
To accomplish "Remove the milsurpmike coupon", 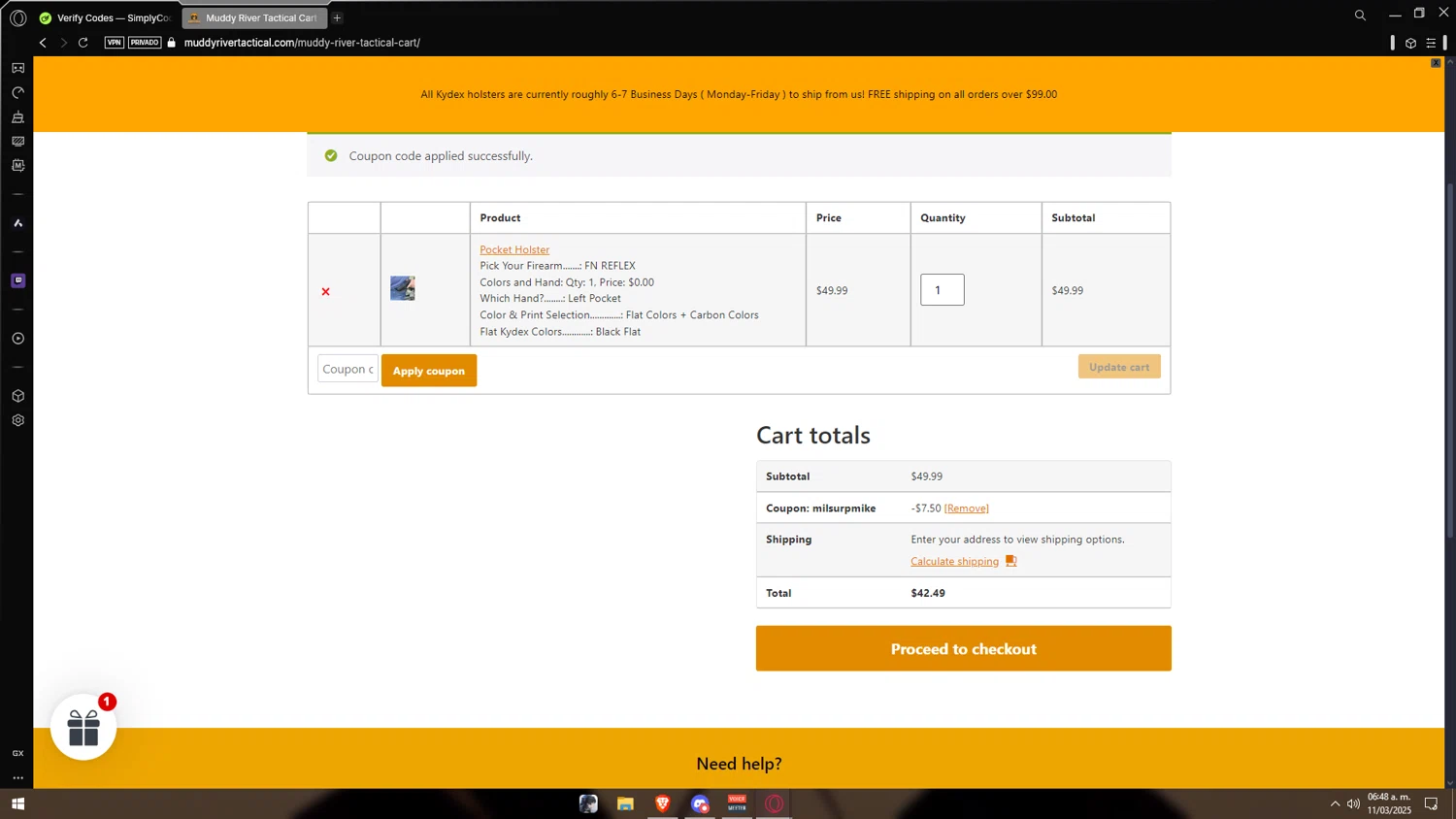I will (x=967, y=508).
